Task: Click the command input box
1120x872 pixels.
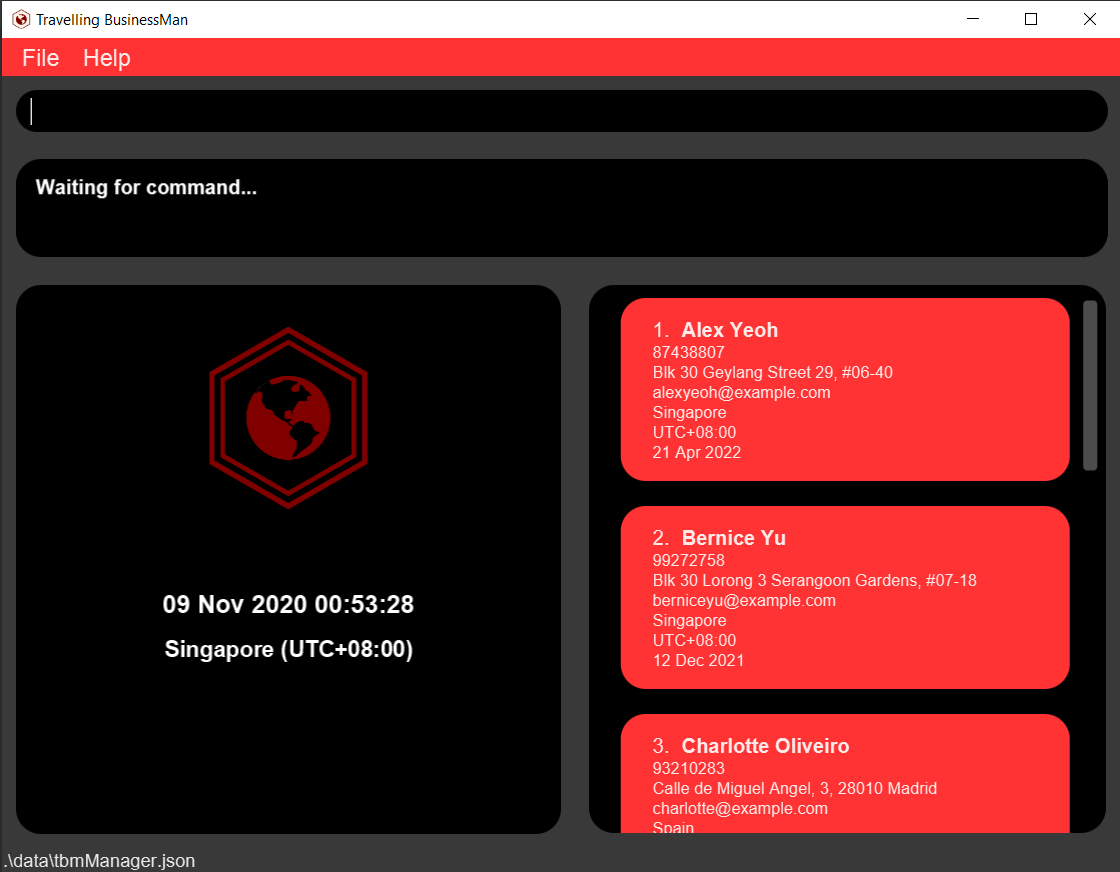Action: click(x=560, y=111)
